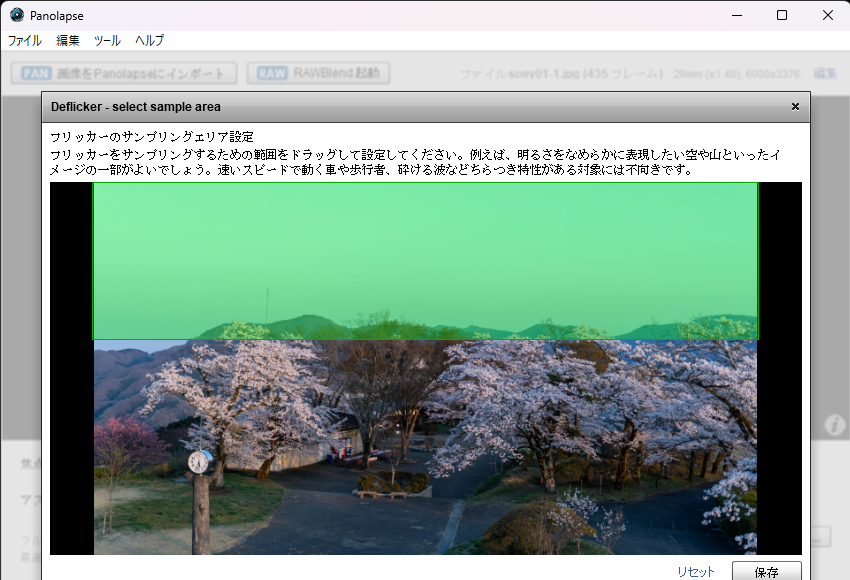Screen dimensions: 850x580
Task: Minimize the Panolapse window
Action: pos(736,15)
